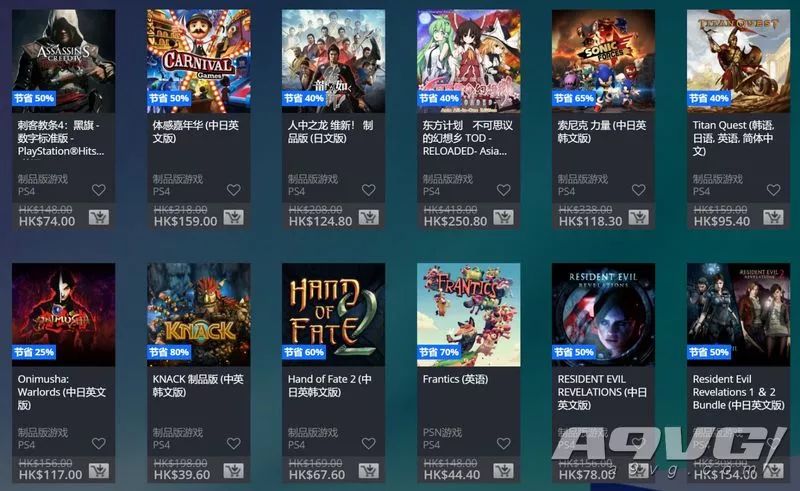The image size is (800, 491).
Task: Add Carnival Games to the shopping cart
Action: (234, 217)
